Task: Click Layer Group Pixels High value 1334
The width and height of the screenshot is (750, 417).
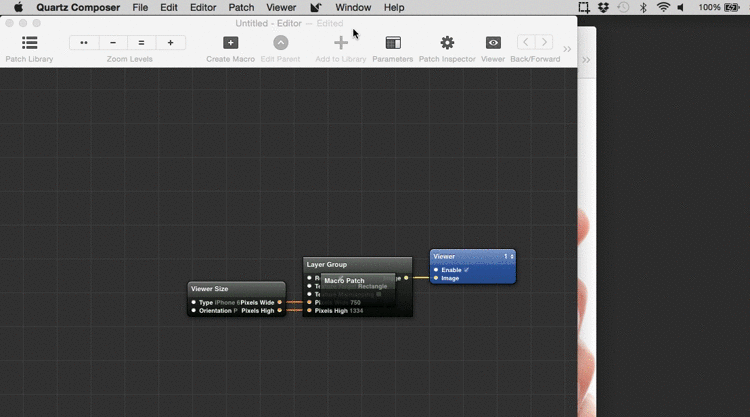Action: 356,311
